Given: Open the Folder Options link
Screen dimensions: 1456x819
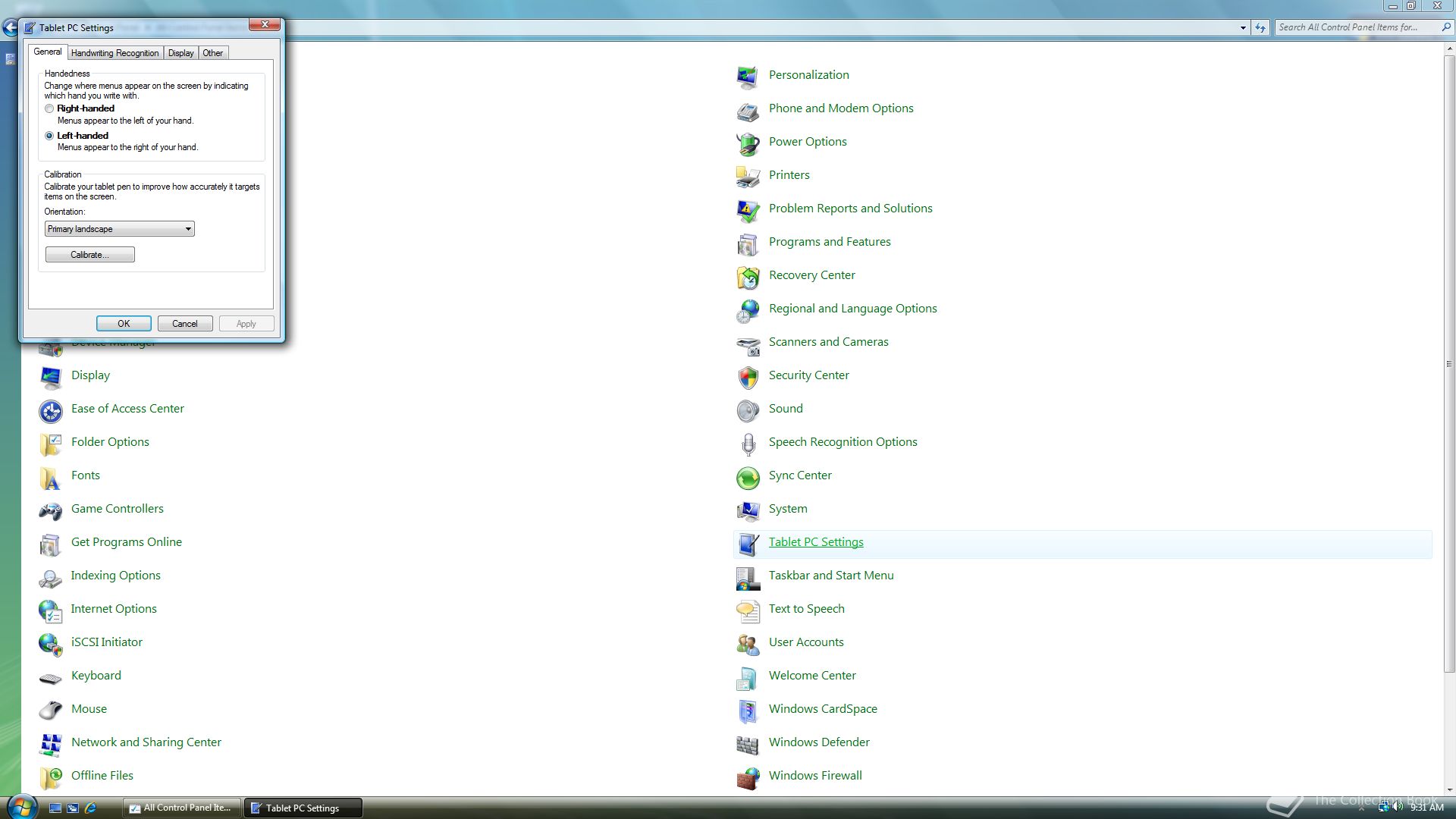Looking at the screenshot, I should [x=110, y=442].
